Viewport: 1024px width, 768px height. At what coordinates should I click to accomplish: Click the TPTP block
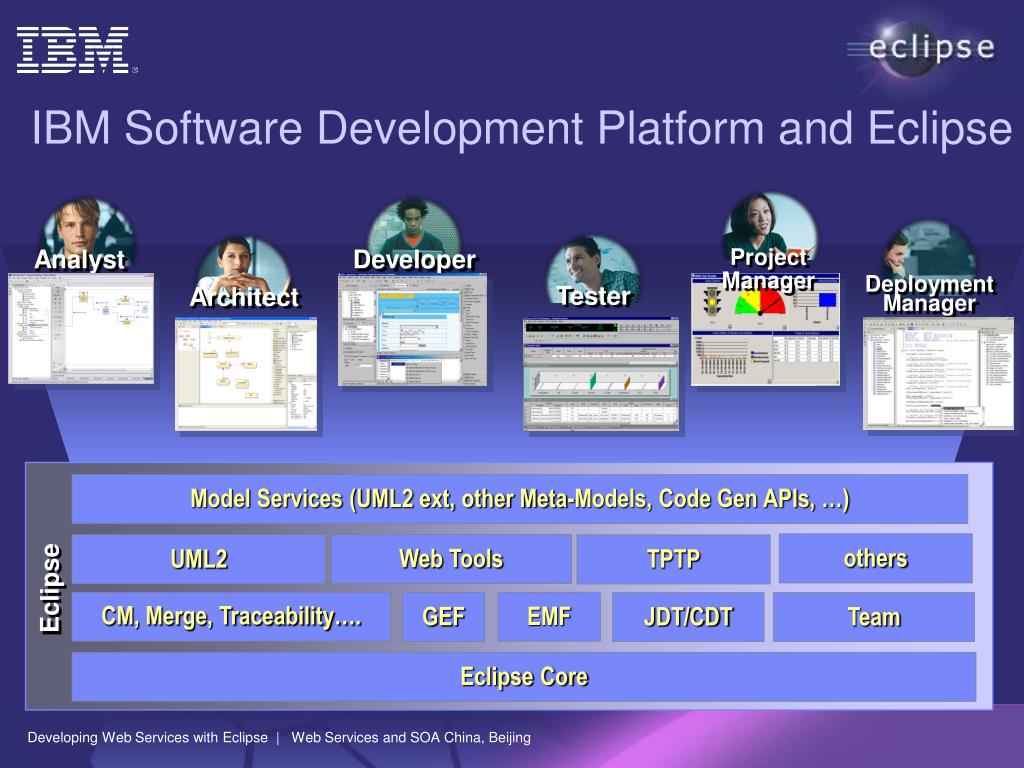coord(673,559)
